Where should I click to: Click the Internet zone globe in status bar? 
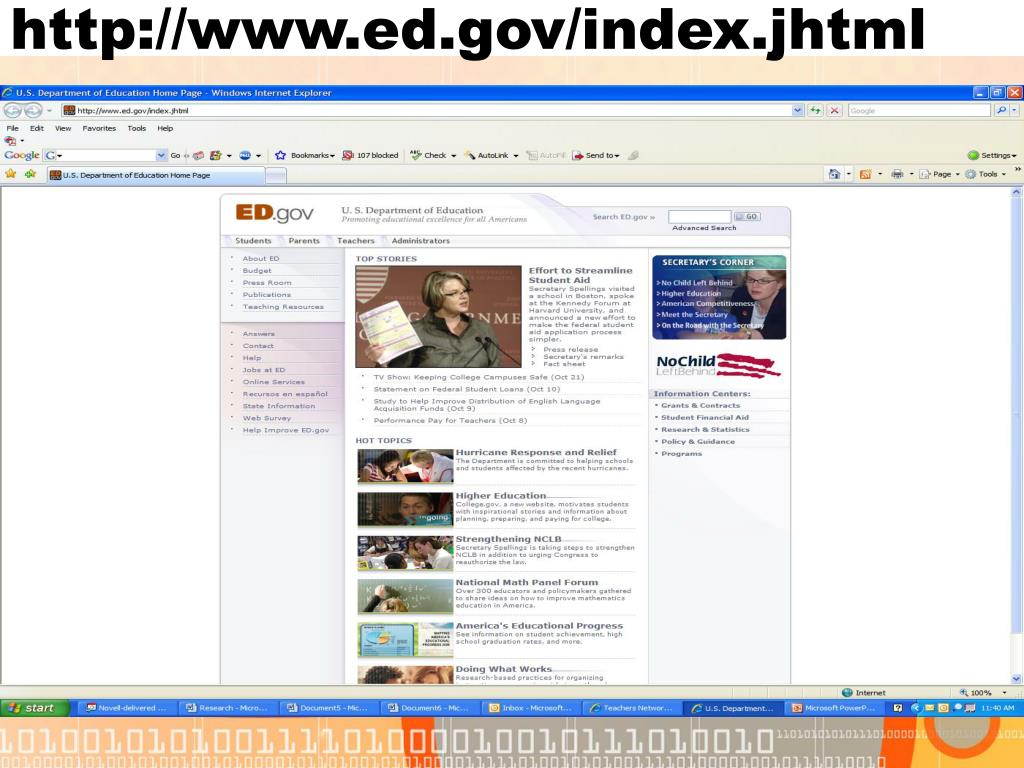coord(847,692)
